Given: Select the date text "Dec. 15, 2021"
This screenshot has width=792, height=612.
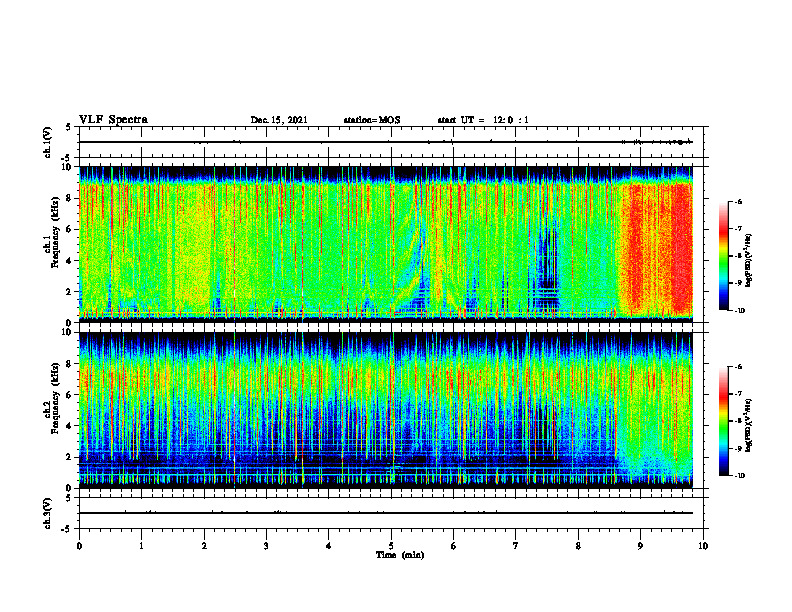Looking at the screenshot, I should click(279, 120).
